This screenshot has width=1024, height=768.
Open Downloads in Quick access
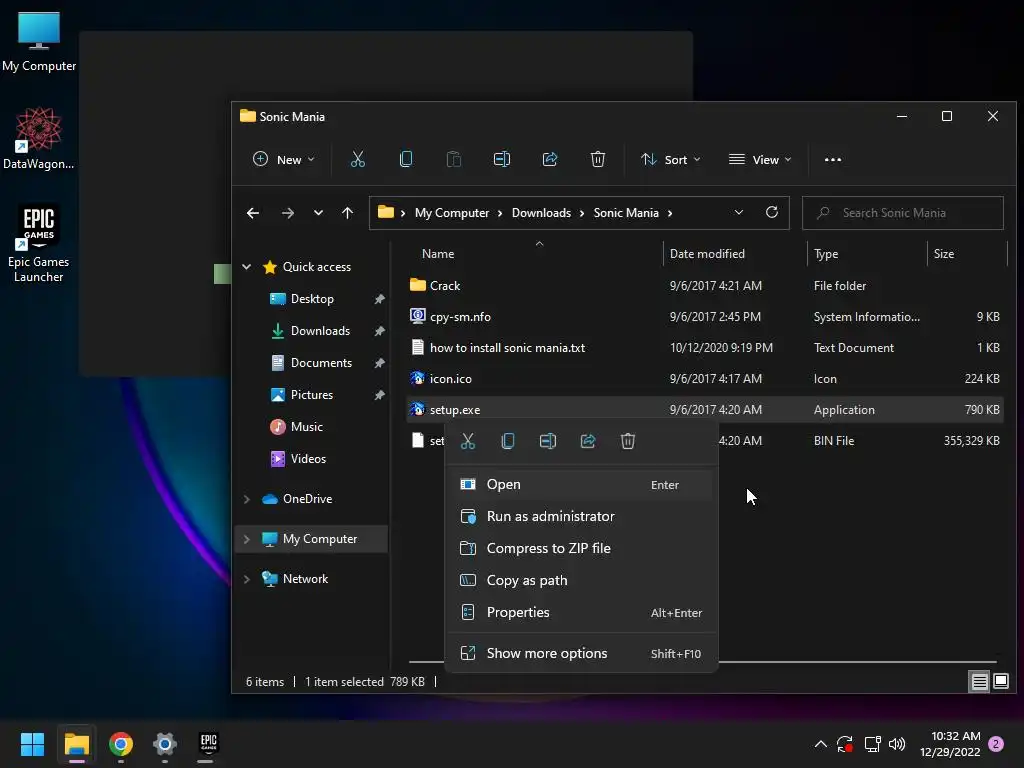[320, 331]
